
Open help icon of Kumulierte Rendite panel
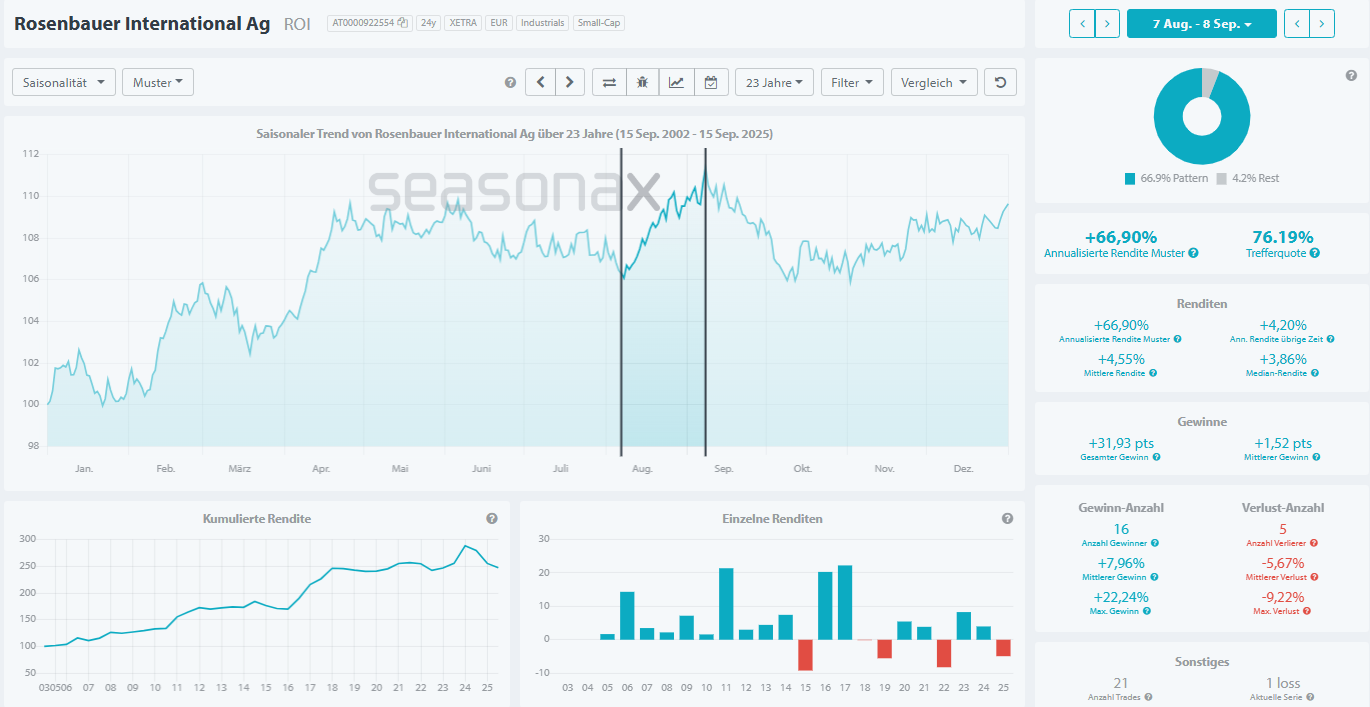pyautogui.click(x=492, y=519)
